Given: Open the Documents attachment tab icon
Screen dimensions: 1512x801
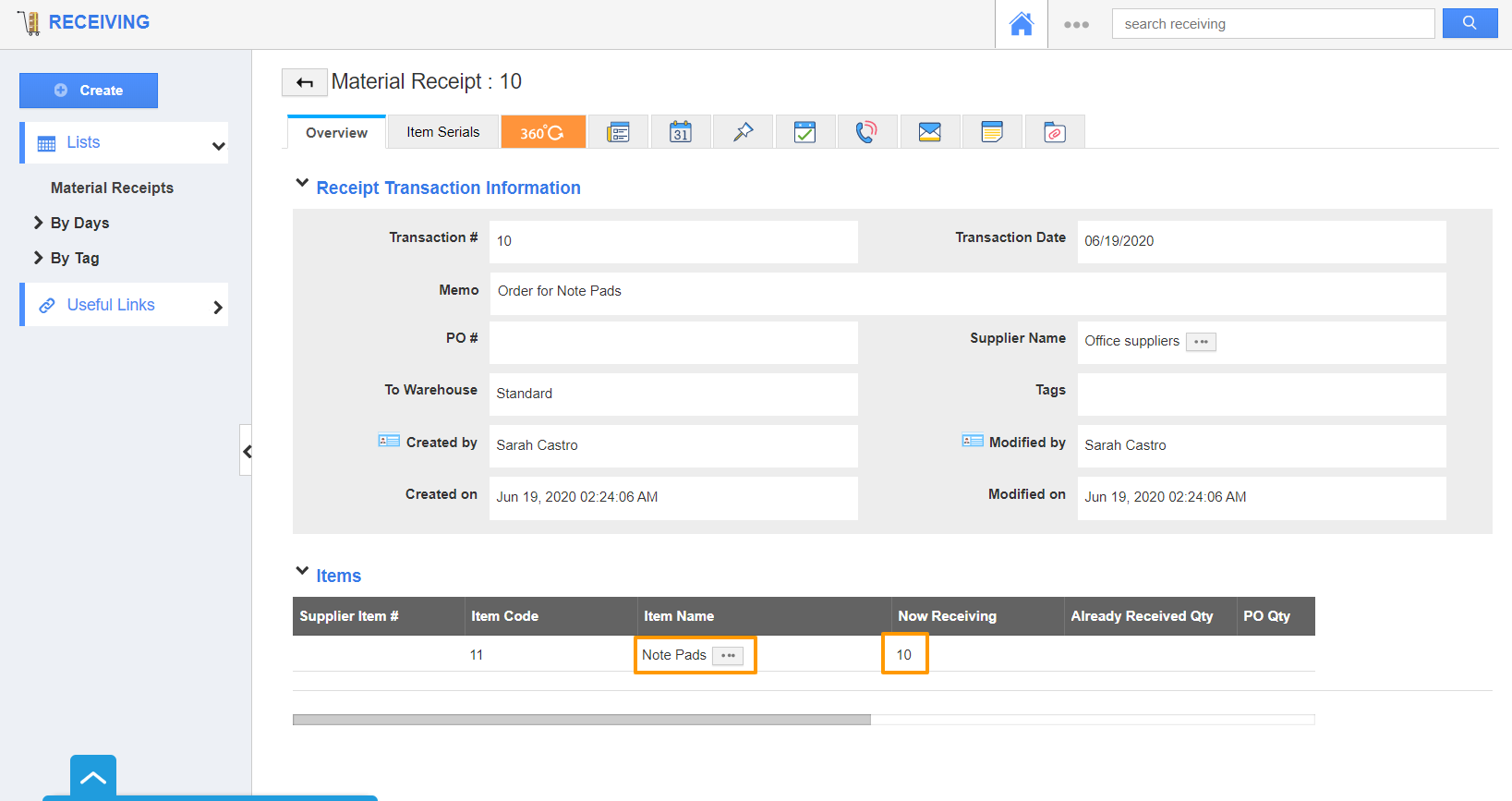Looking at the screenshot, I should point(1054,132).
